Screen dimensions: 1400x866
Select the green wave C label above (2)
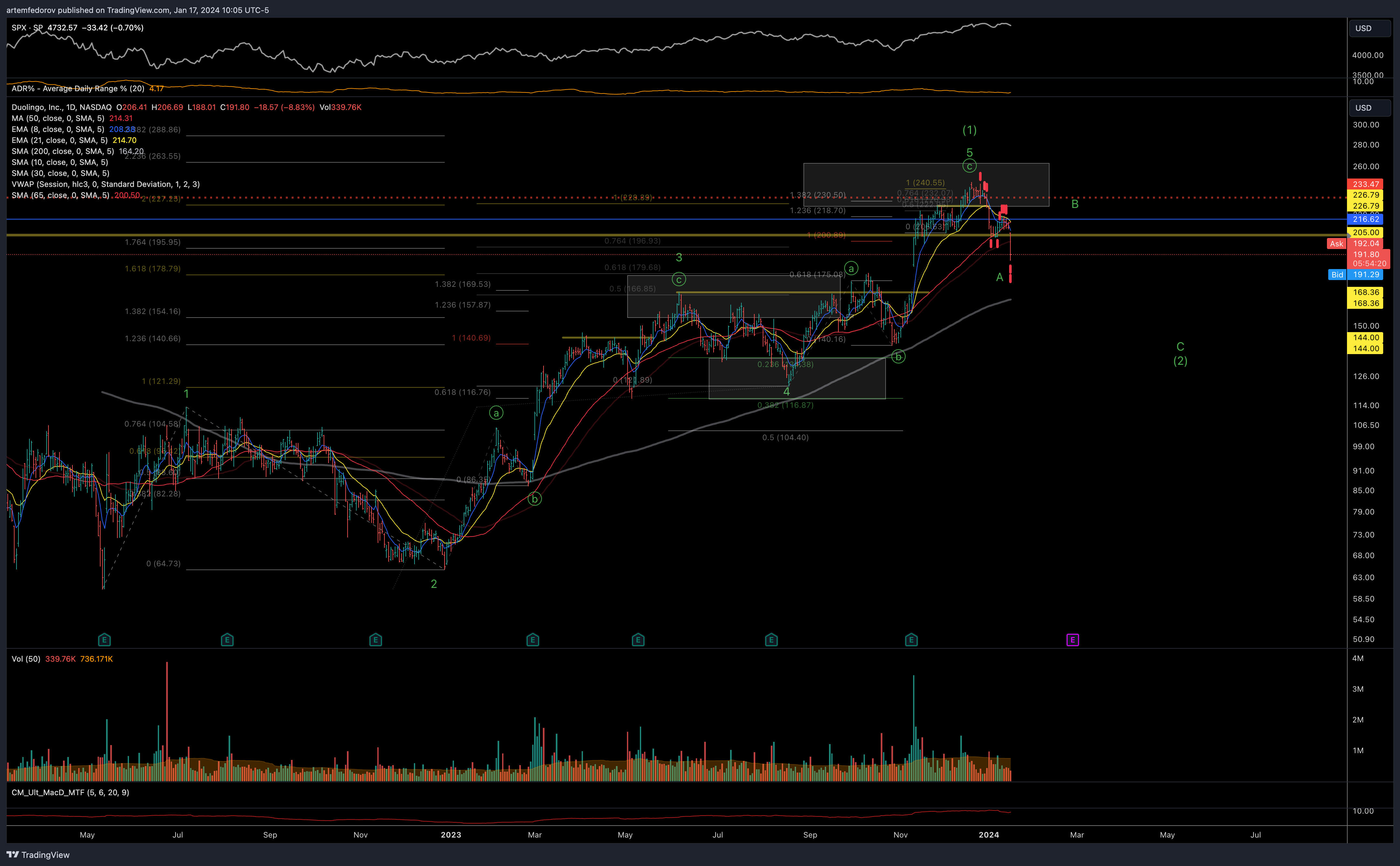[1180, 347]
